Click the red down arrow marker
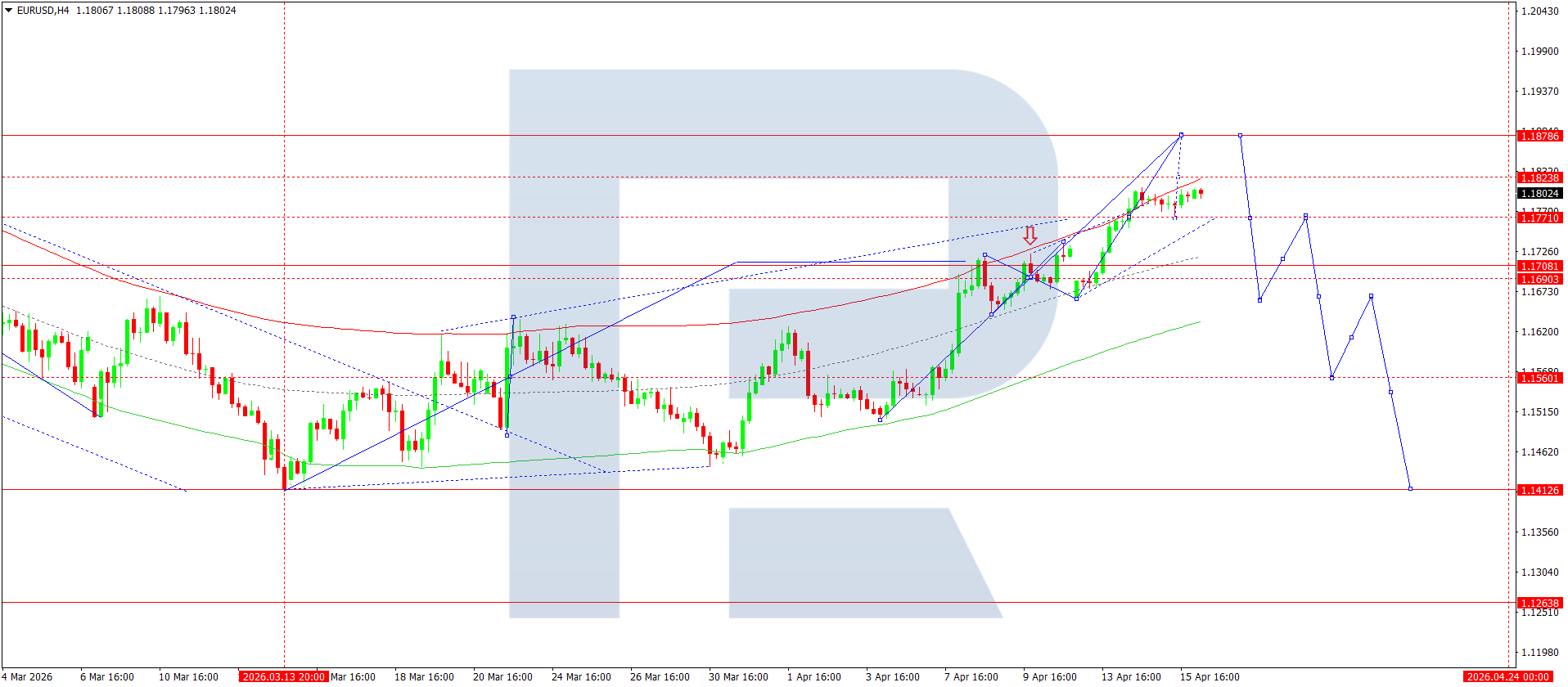The height and width of the screenshot is (687, 1568). pyautogui.click(x=1030, y=236)
